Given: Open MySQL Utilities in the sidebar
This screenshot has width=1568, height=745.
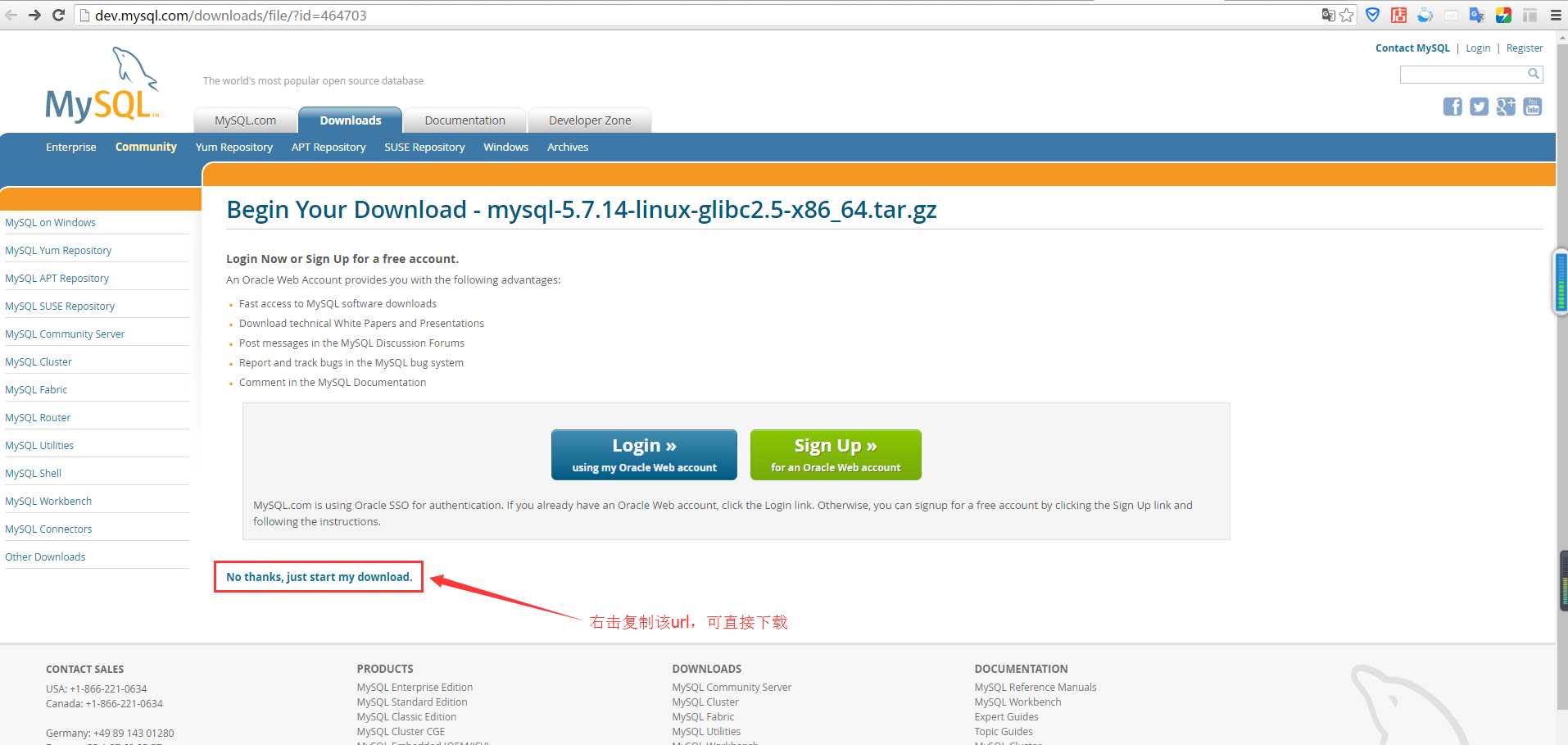Looking at the screenshot, I should pos(39,446).
